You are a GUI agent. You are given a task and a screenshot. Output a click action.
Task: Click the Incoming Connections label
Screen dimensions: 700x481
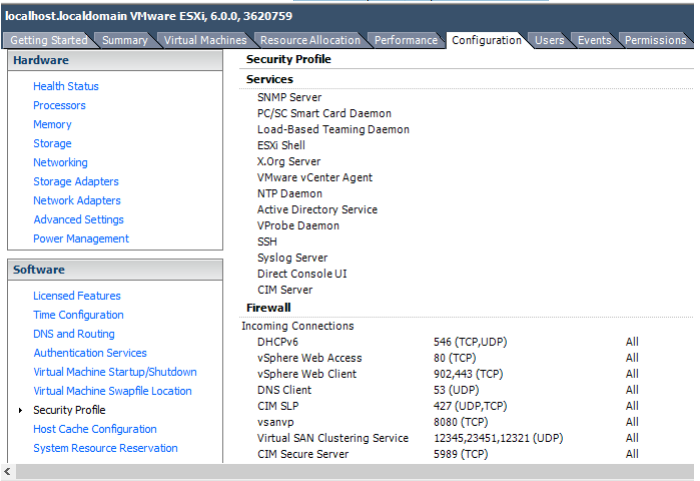298,326
